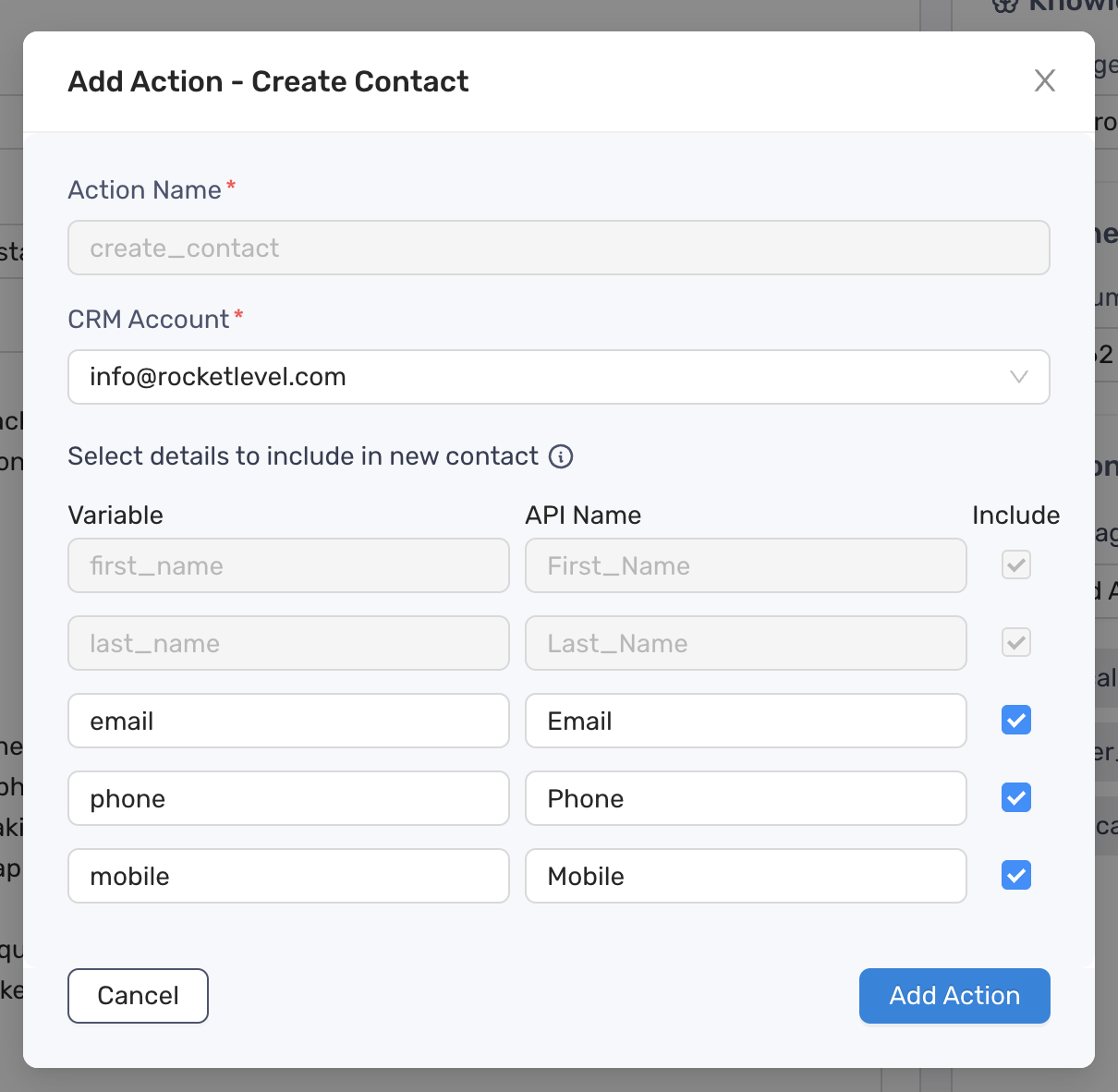Screen dimensions: 1118x1092
Task: Cancel the Create Contact action
Action: 138,996
